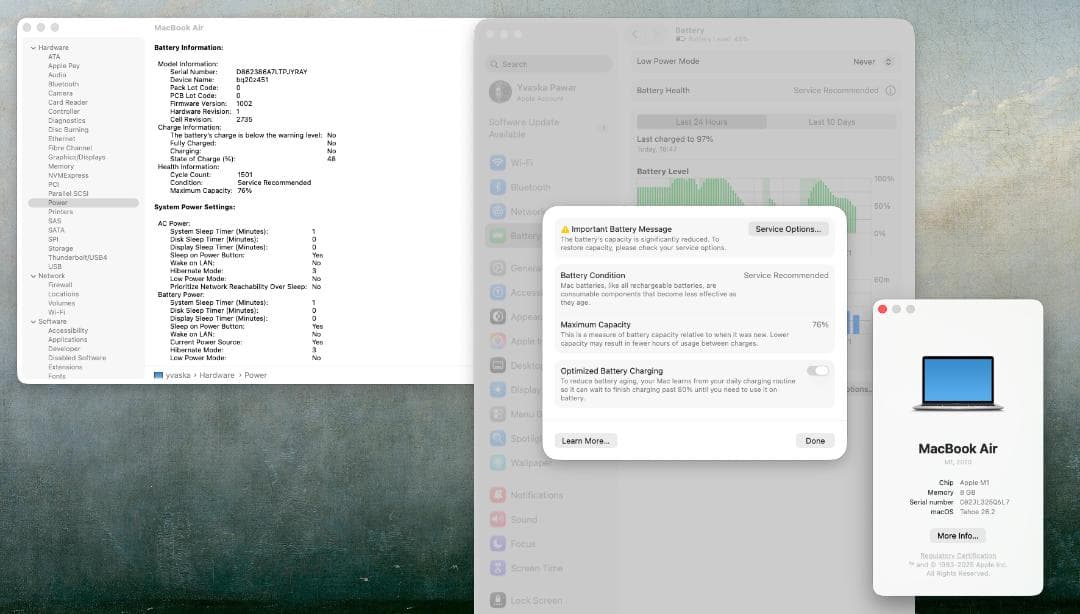1080x614 pixels.
Task: Open Spotlight icon in System Settings sidebar
Action: coord(498,438)
